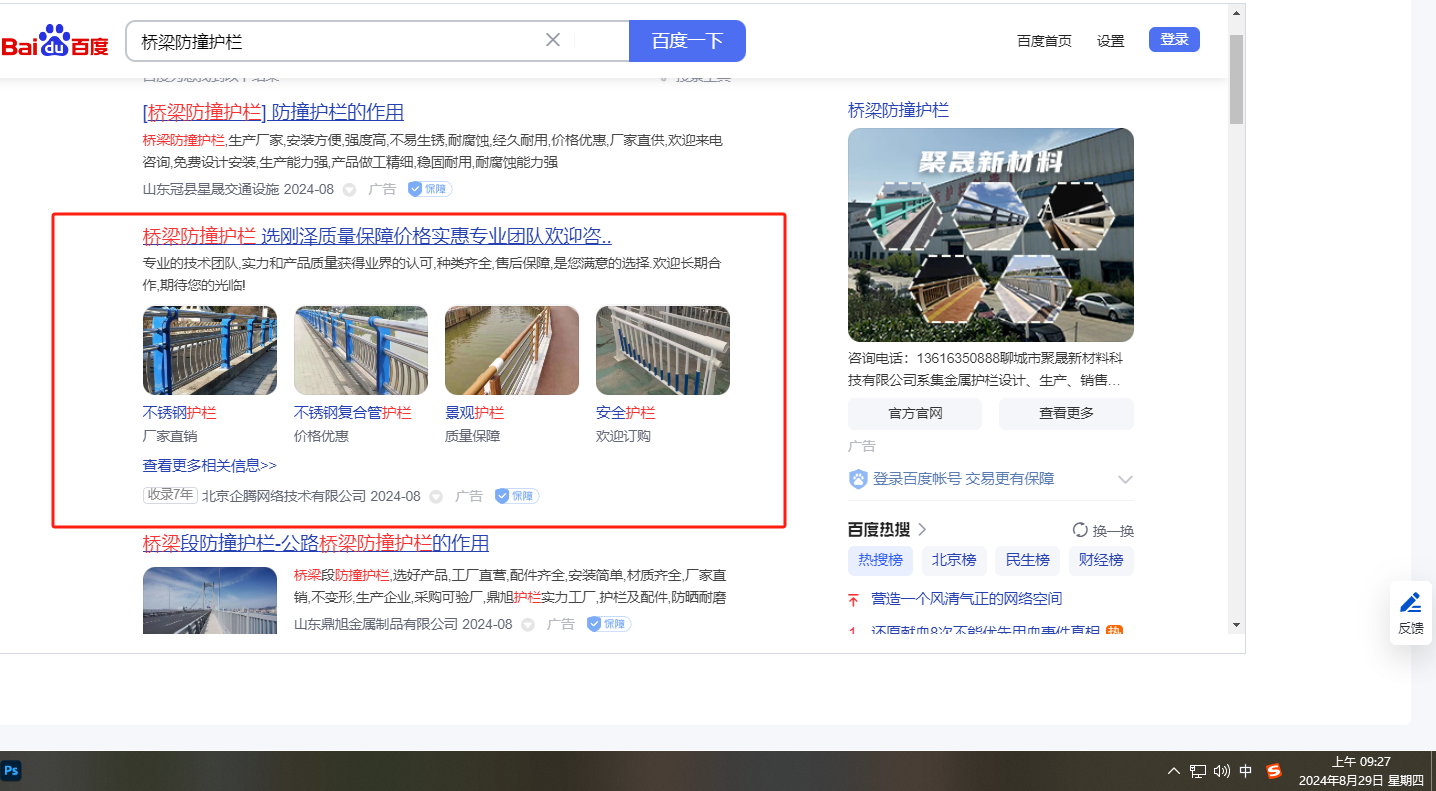
Task: Click the 山东冠县星晟交通设施 source name
Action: [211, 189]
